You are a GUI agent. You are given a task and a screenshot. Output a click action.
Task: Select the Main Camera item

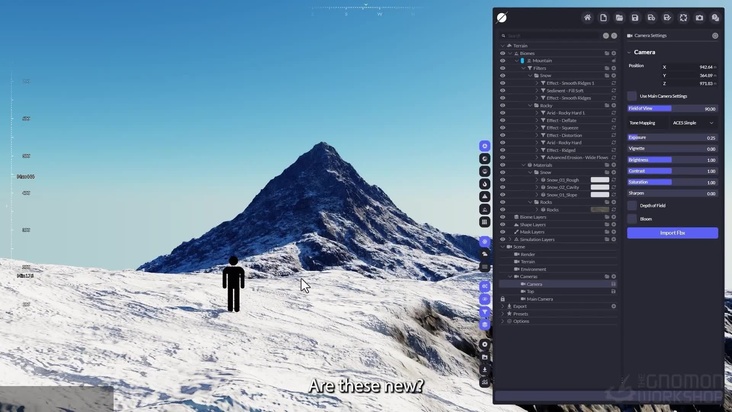(540, 299)
